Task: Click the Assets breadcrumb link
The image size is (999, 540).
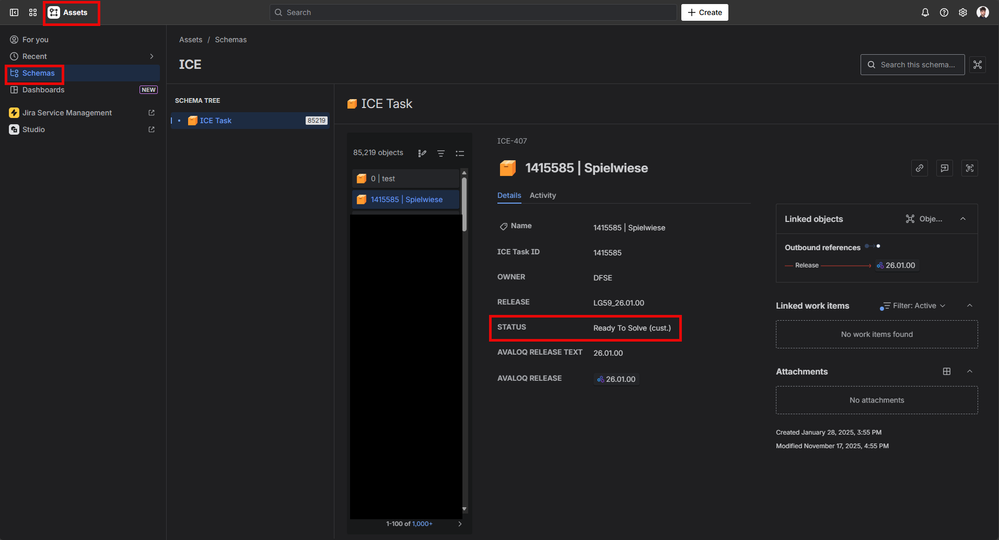Action: 190,39
